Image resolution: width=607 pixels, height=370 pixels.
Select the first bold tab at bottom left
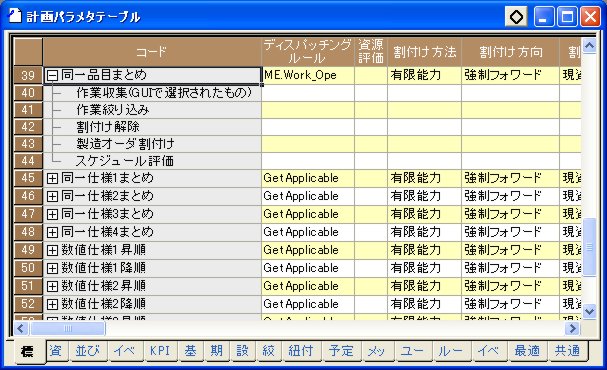pyautogui.click(x=29, y=352)
